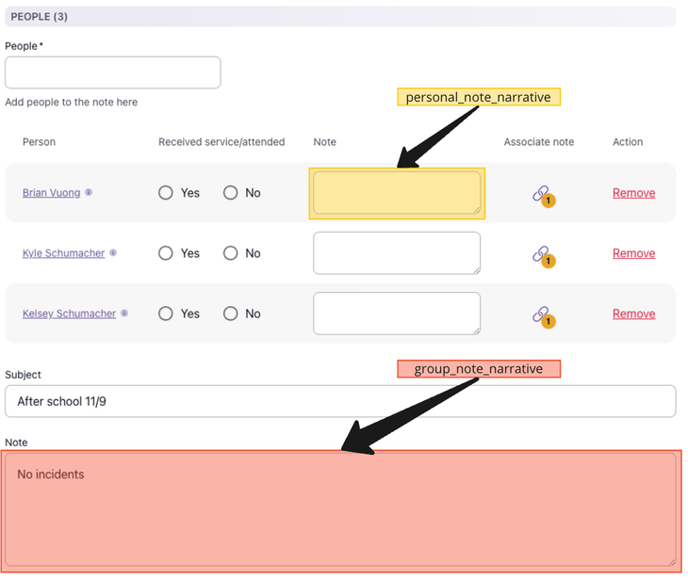Viewport: 688px width, 579px height.
Task: Click info icon beside Kelsey Schumacher
Action: tap(124, 313)
